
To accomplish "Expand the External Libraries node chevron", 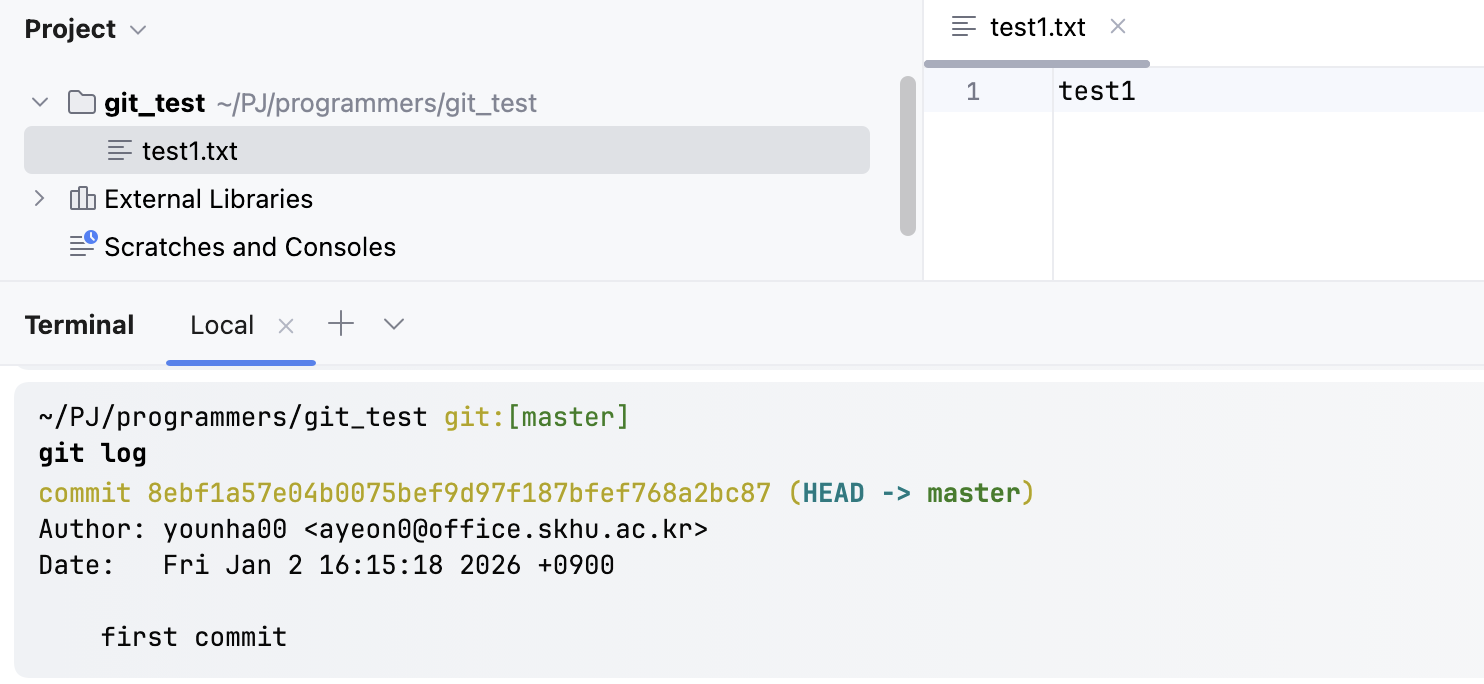I will (x=40, y=199).
